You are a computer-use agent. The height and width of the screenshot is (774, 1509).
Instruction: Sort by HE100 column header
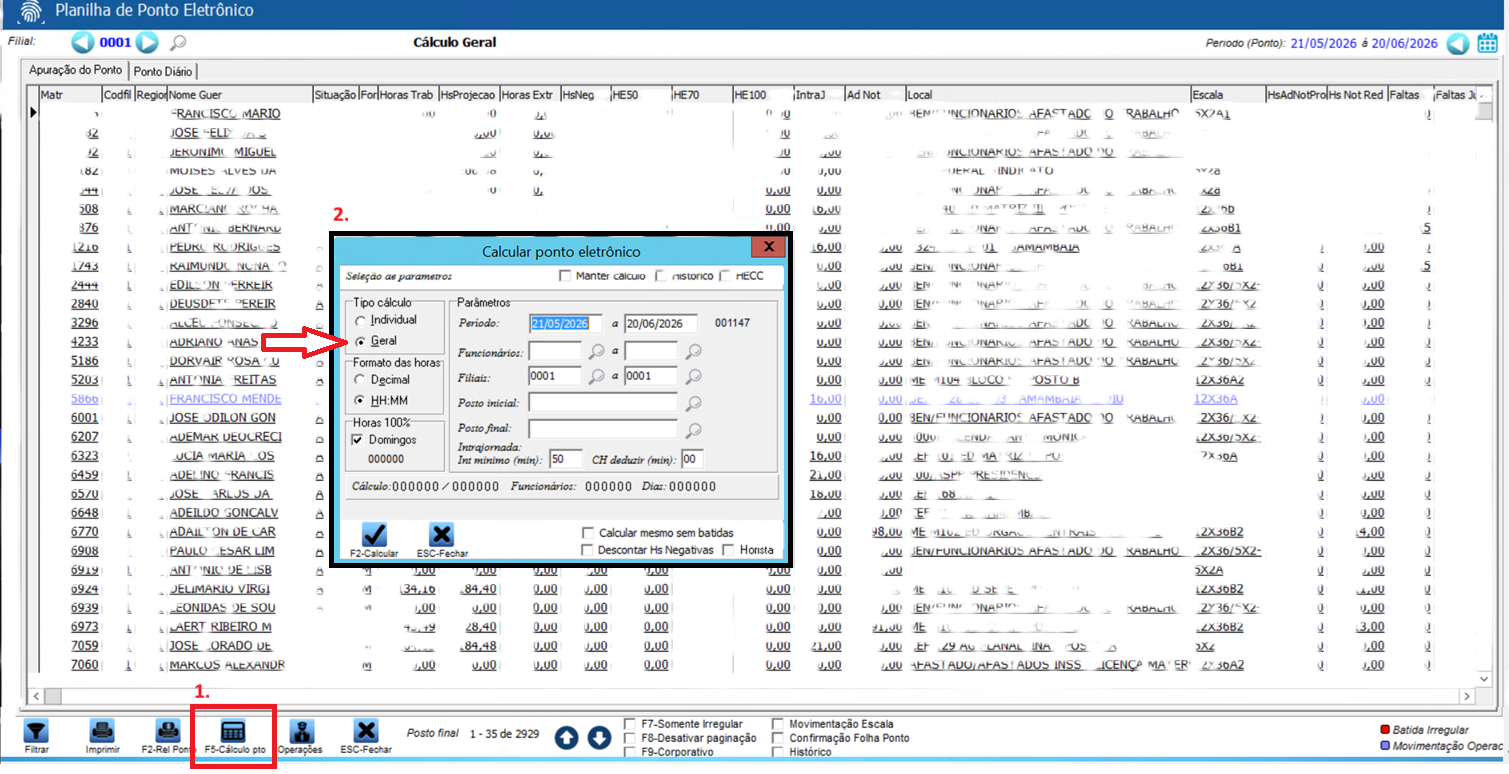click(x=762, y=95)
